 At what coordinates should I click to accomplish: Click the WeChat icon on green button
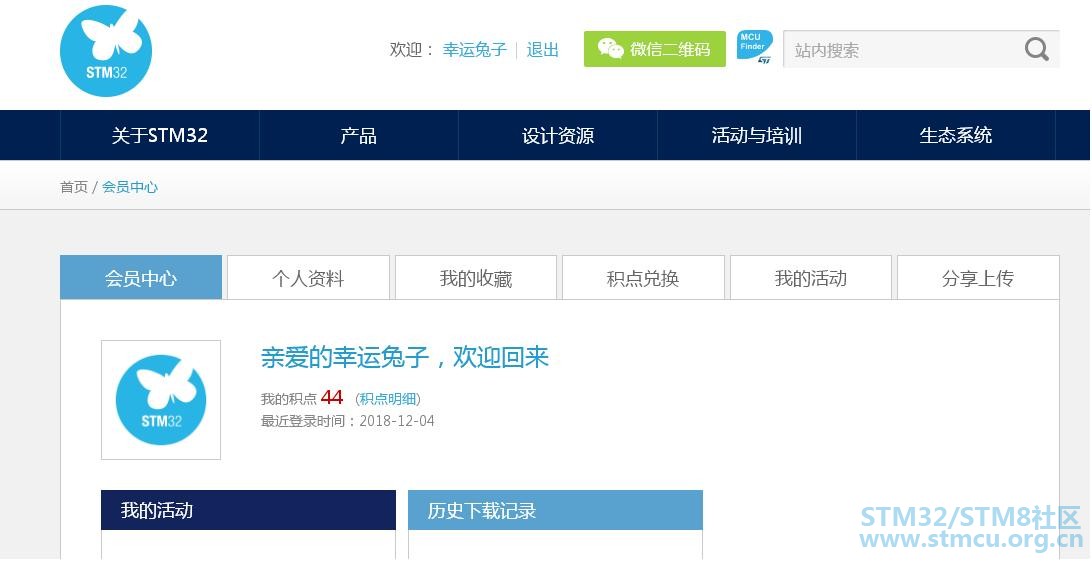[x=610, y=49]
